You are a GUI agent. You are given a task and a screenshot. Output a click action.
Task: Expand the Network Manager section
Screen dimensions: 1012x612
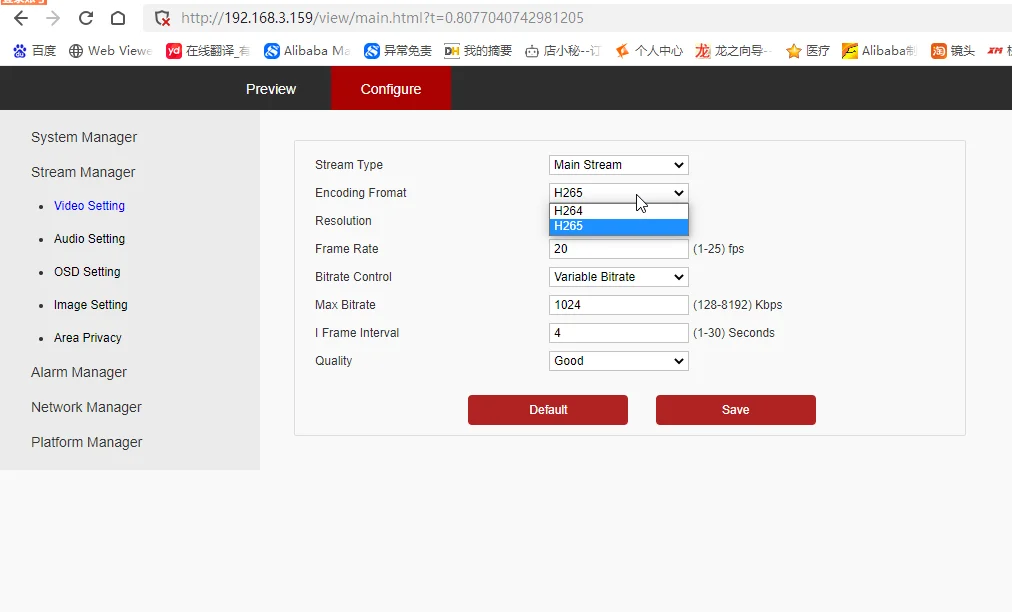(x=86, y=407)
